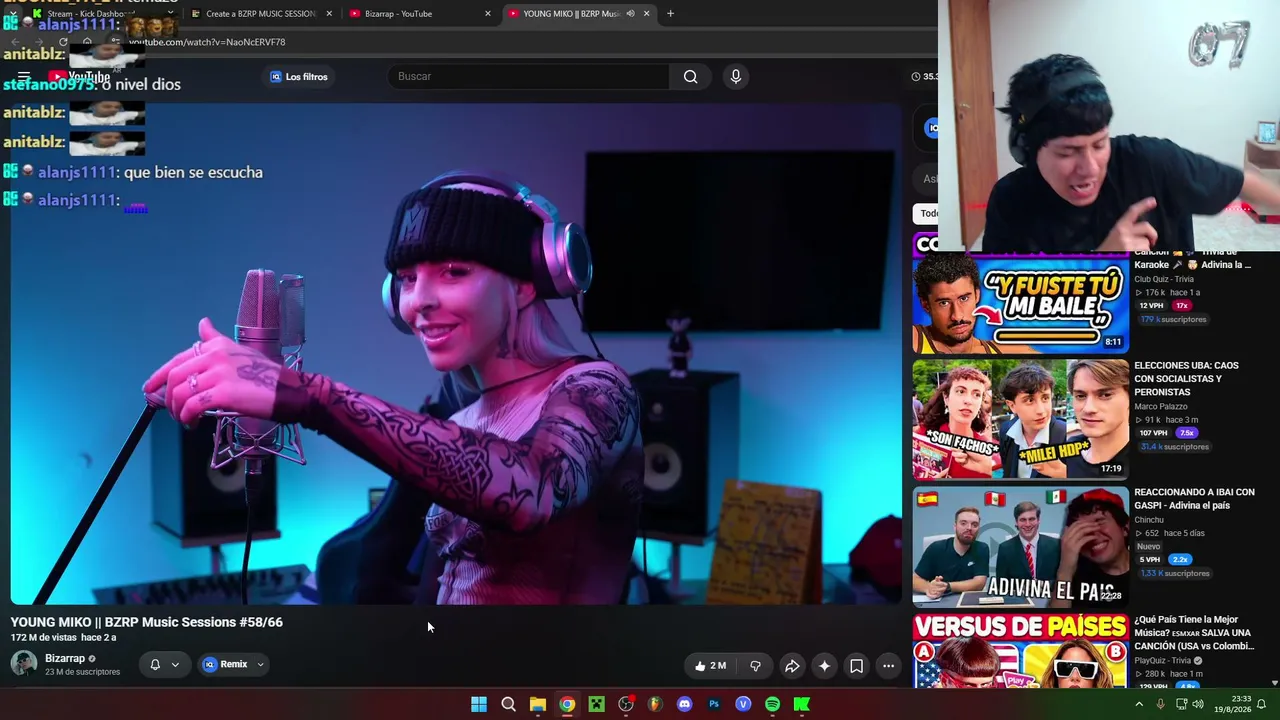Launch Minecraft from taskbar
The width and height of the screenshot is (1280, 720).
[x=596, y=705]
